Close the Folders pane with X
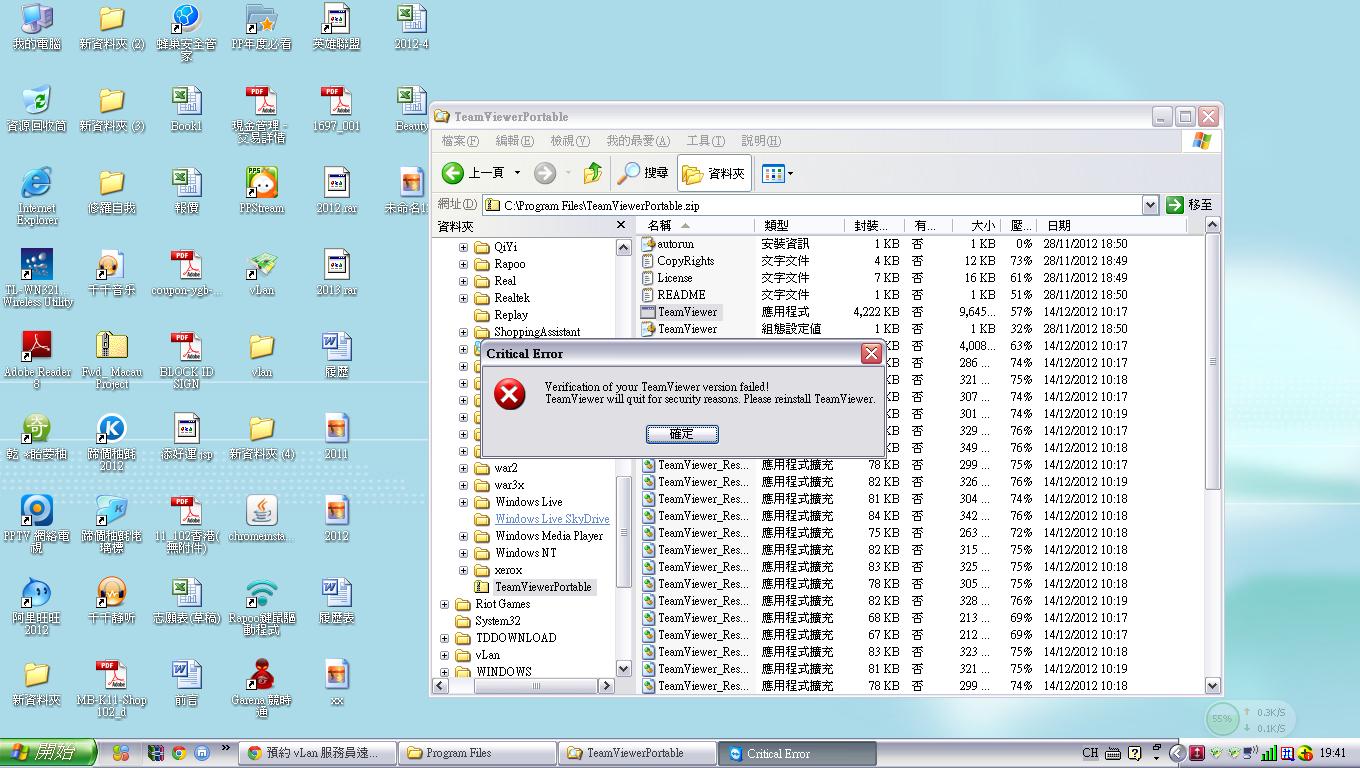This screenshot has width=1360, height=768. (x=621, y=226)
